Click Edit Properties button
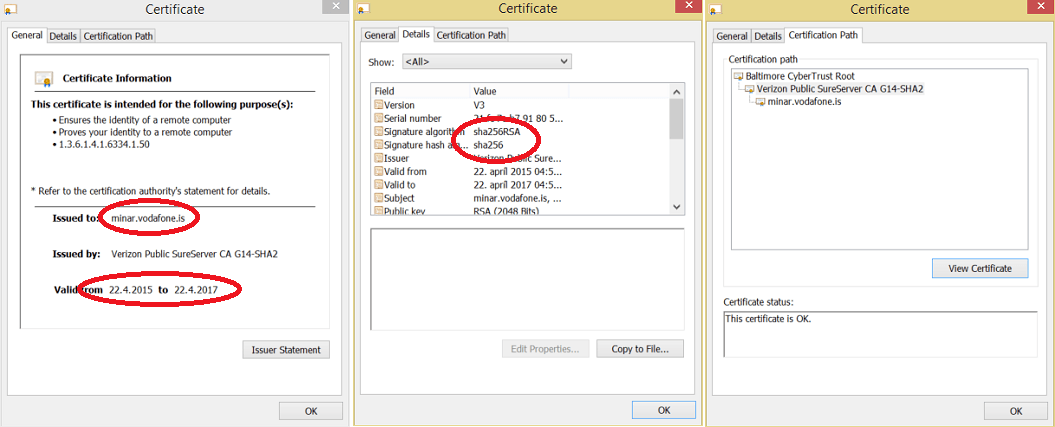1055x427 pixels. click(545, 349)
